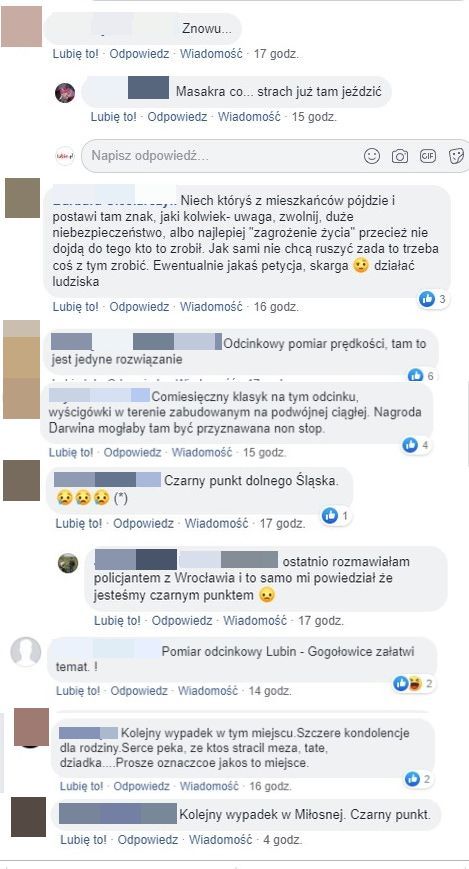Like the 'Comiesięczny klasyk' comment
The height and width of the screenshot is (869, 469).
coord(71,452)
